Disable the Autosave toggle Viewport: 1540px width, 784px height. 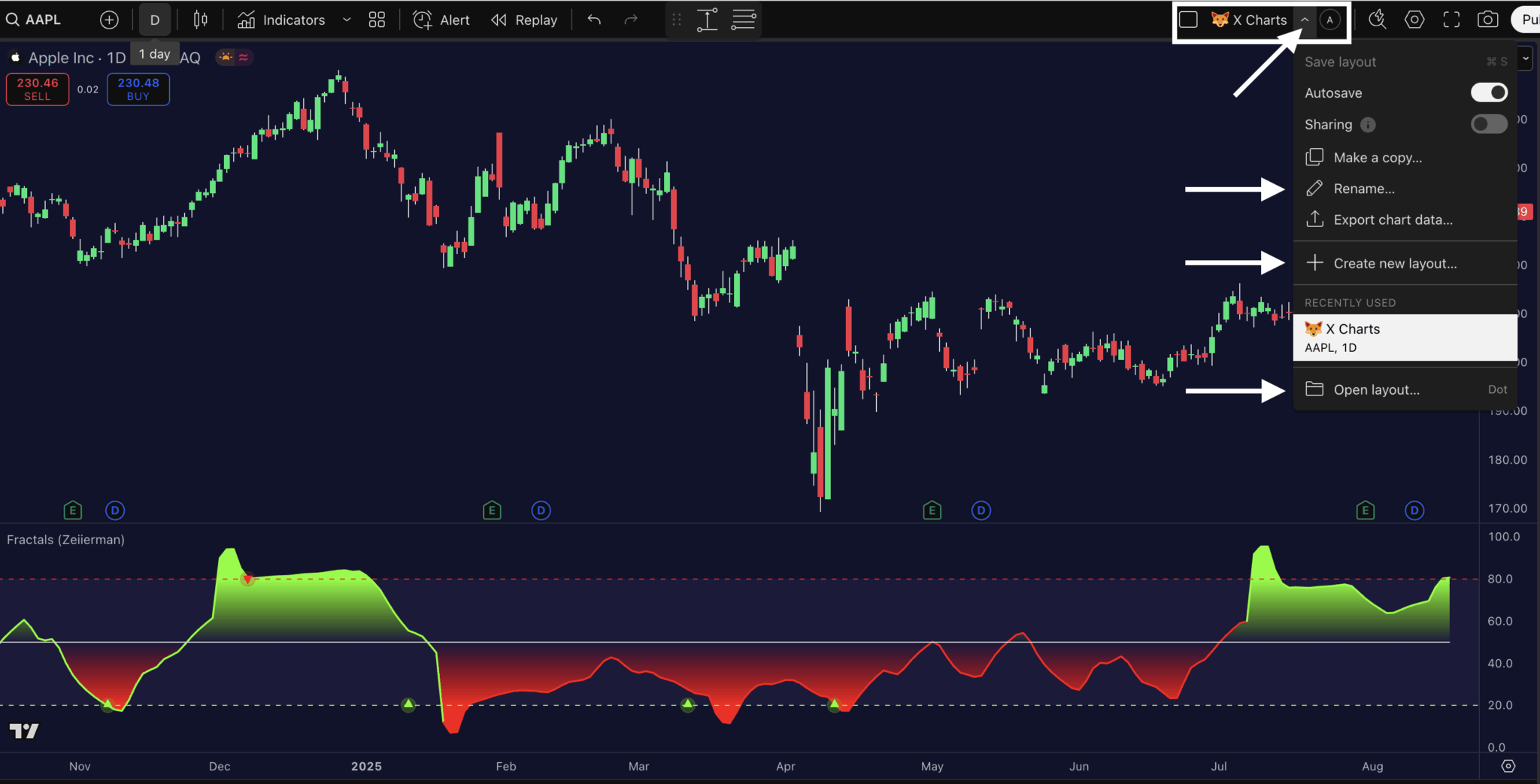[x=1488, y=92]
